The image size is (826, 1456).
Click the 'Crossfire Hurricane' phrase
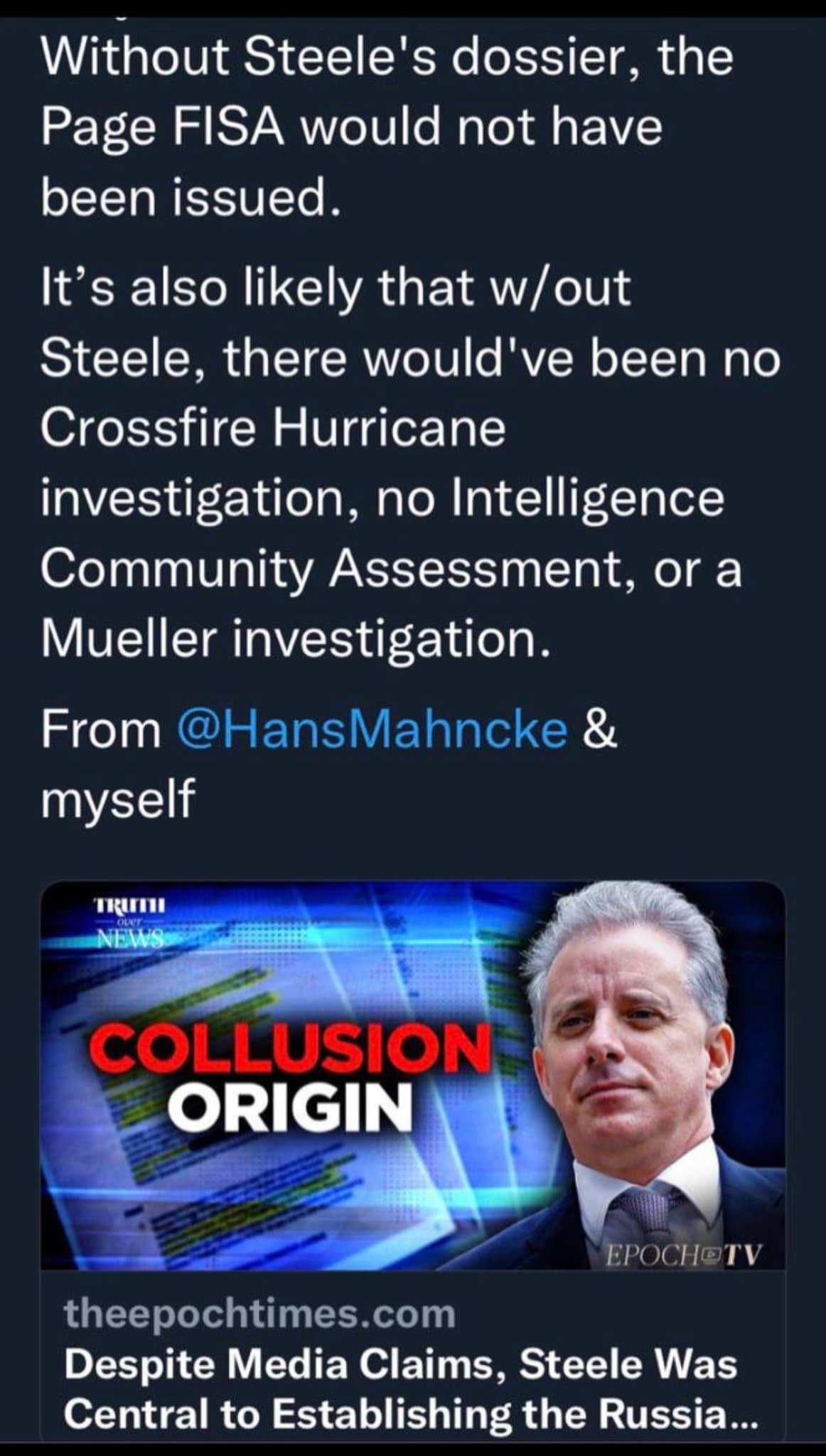[x=273, y=429]
